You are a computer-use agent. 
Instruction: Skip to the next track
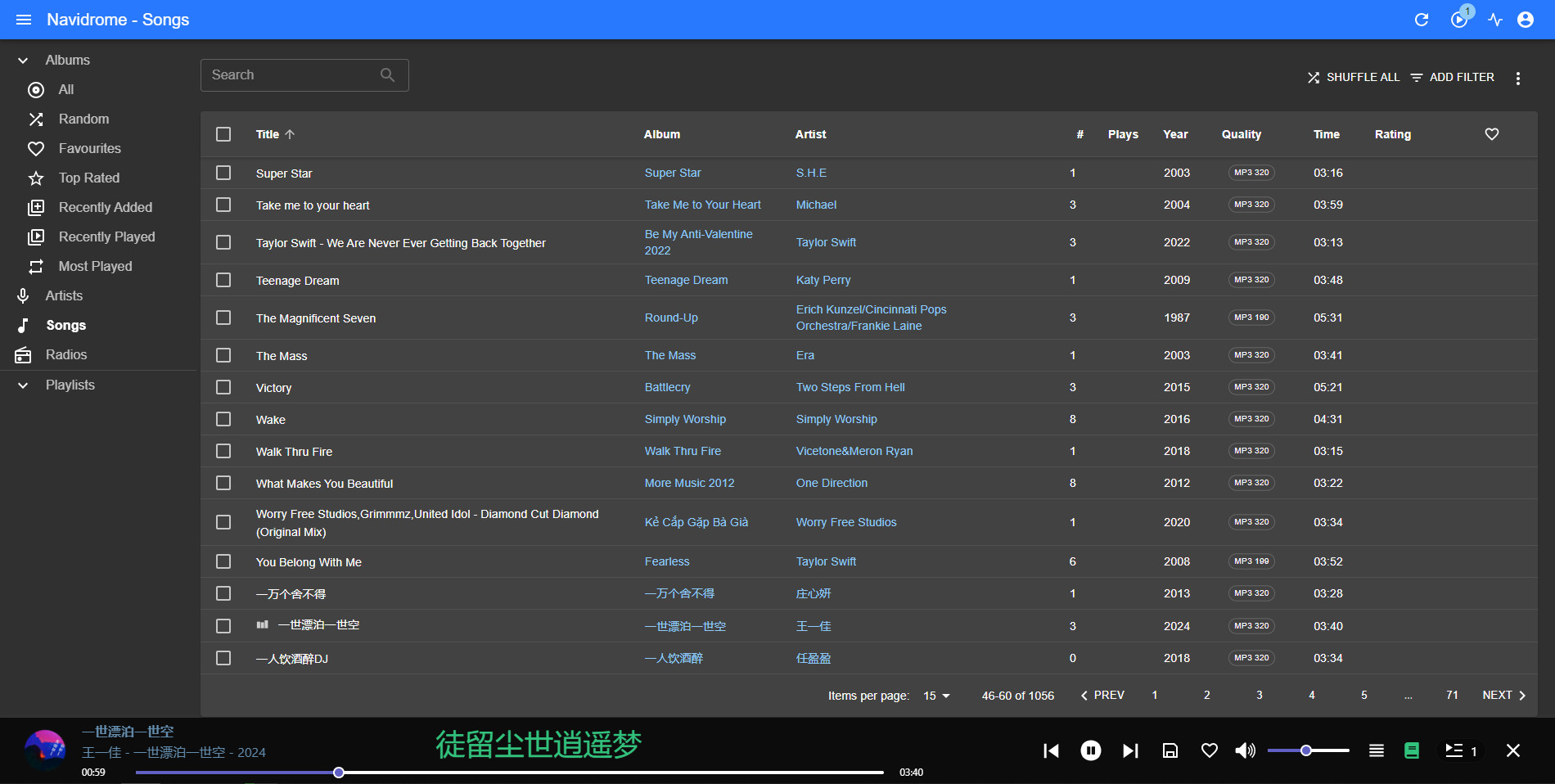coord(1130,750)
